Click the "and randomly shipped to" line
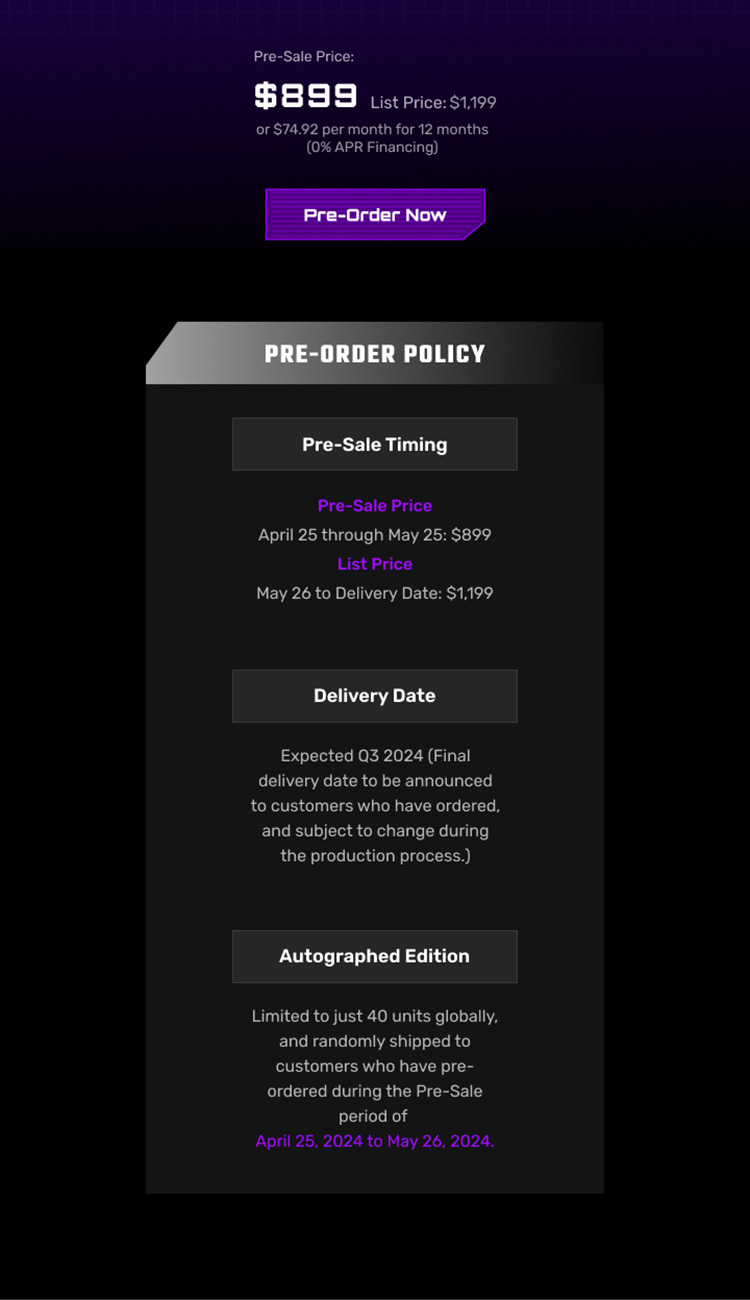Image resolution: width=750 pixels, height=1300 pixels. point(375,1041)
